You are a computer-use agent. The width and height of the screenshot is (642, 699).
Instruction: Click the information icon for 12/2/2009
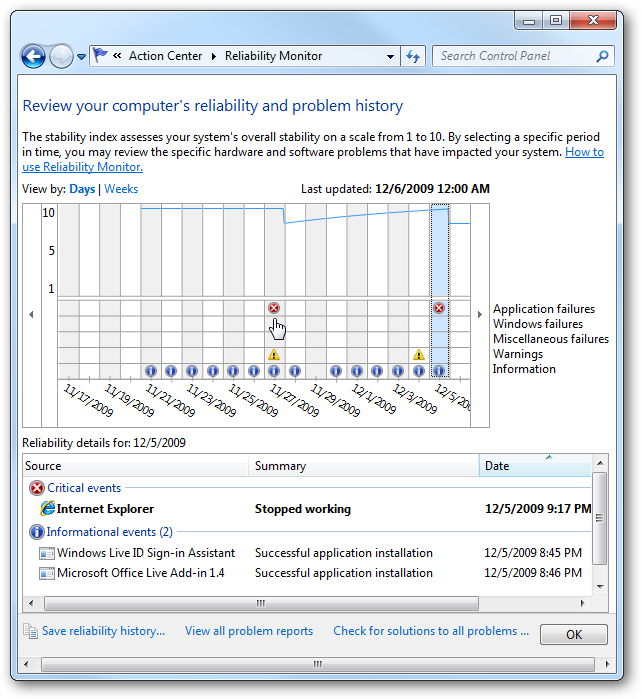click(377, 371)
